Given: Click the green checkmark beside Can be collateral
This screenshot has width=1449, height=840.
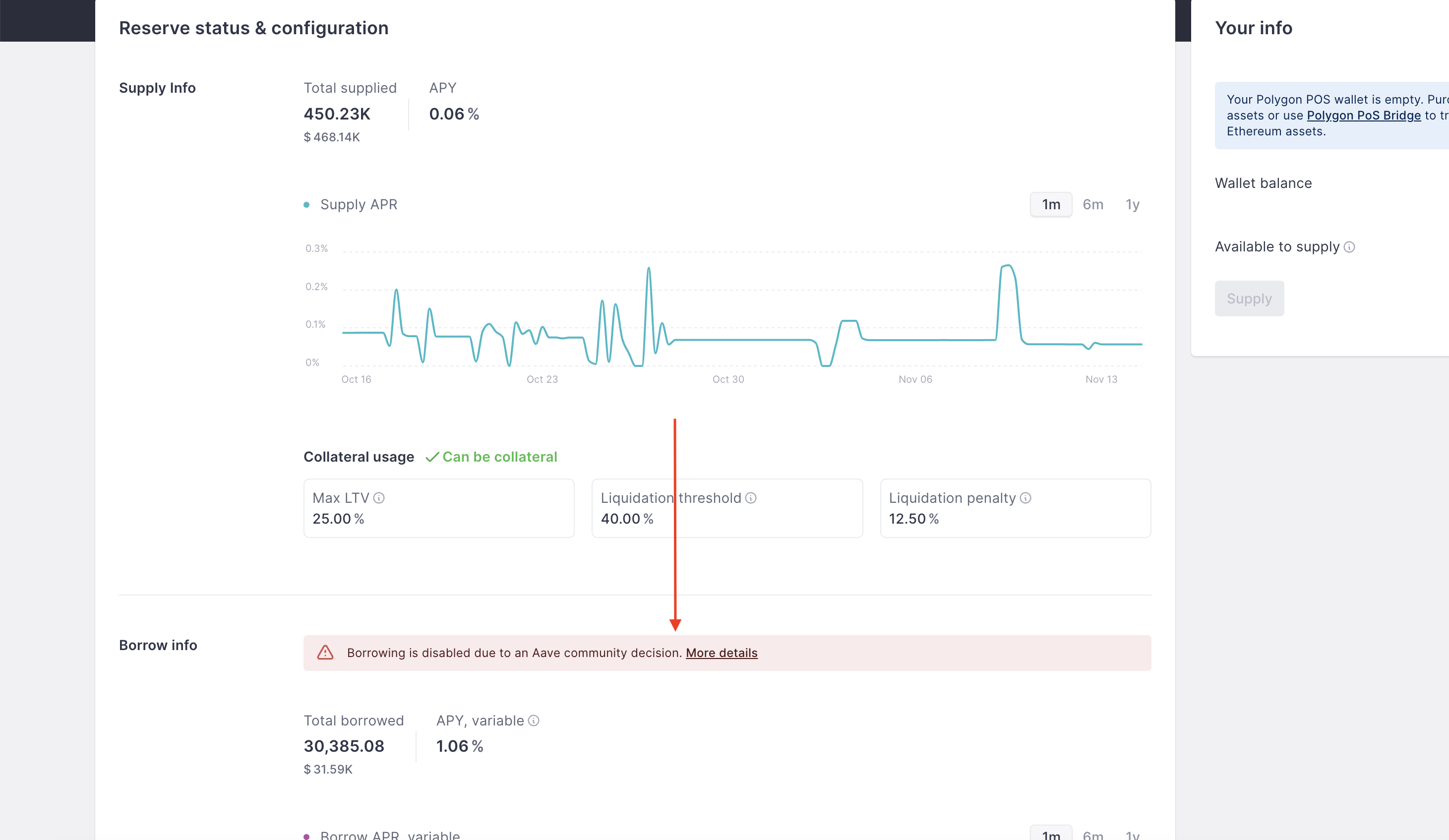Looking at the screenshot, I should pos(432,457).
